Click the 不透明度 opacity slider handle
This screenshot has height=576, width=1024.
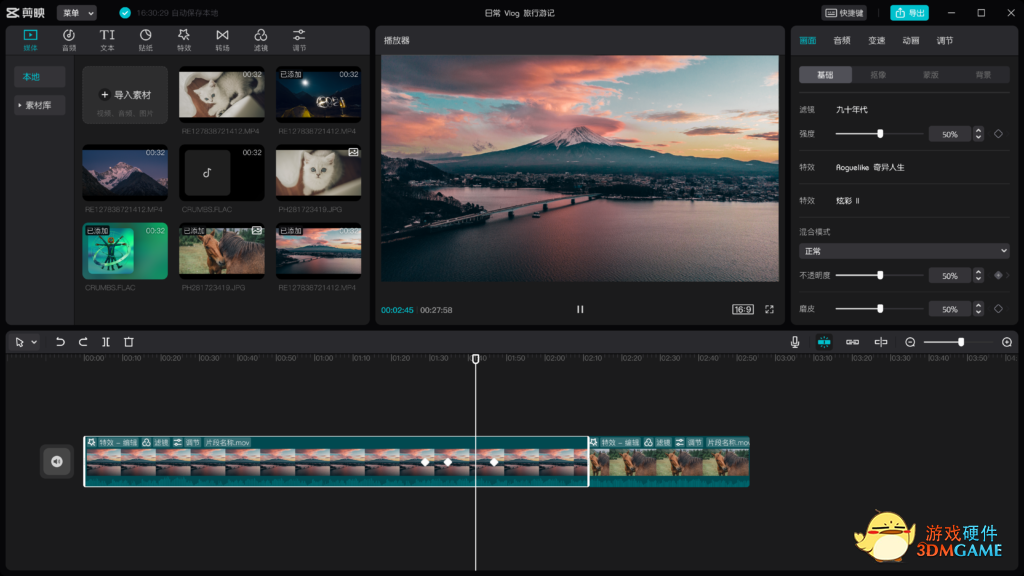tap(880, 276)
